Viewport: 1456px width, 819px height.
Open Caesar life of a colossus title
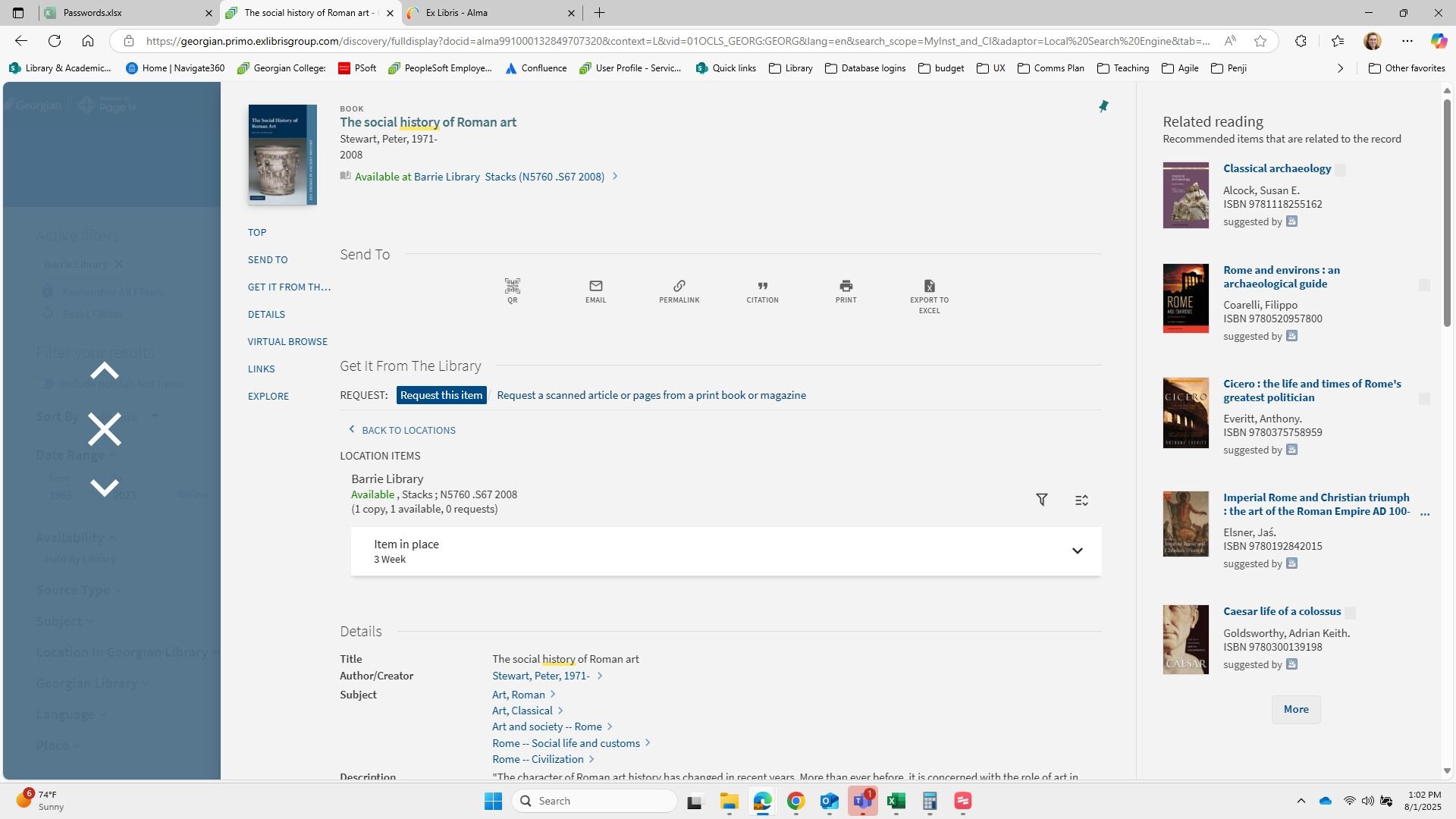1282,611
